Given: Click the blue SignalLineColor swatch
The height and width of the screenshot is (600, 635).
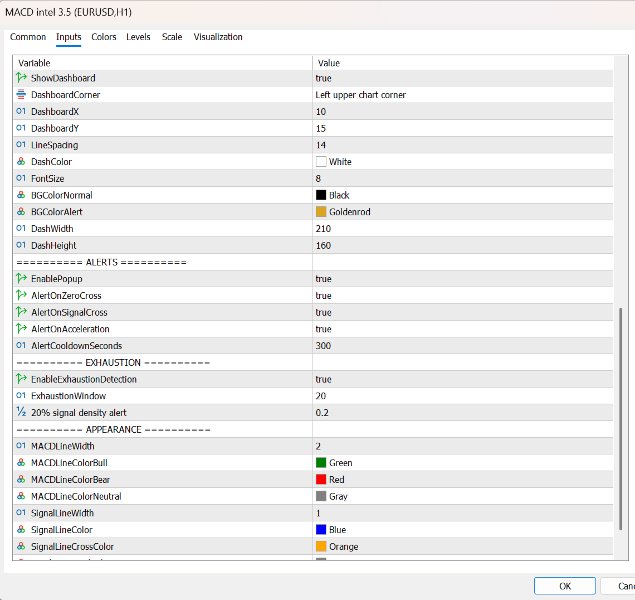Looking at the screenshot, I should (321, 530).
